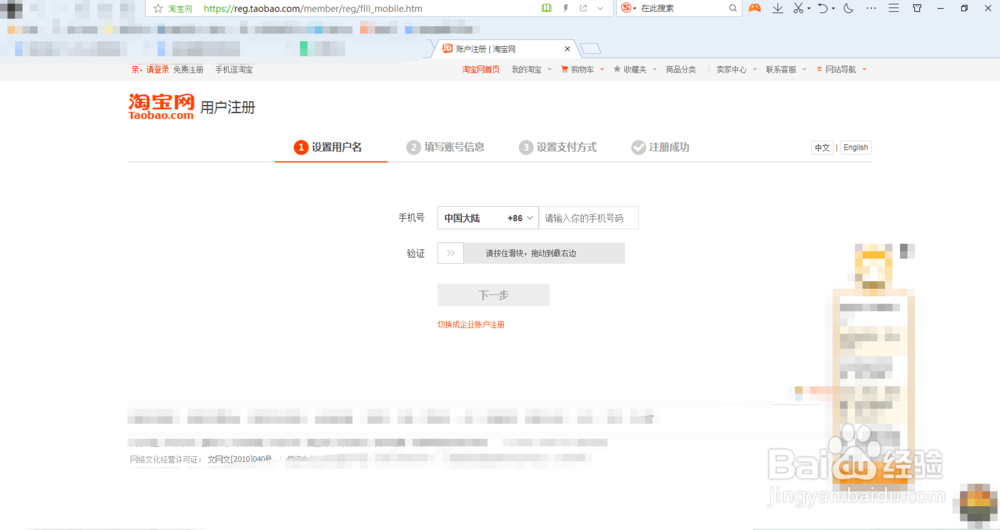This screenshot has height=530, width=1000.
Task: Expand 我的淘宝 dropdown menu
Action: 531,70
